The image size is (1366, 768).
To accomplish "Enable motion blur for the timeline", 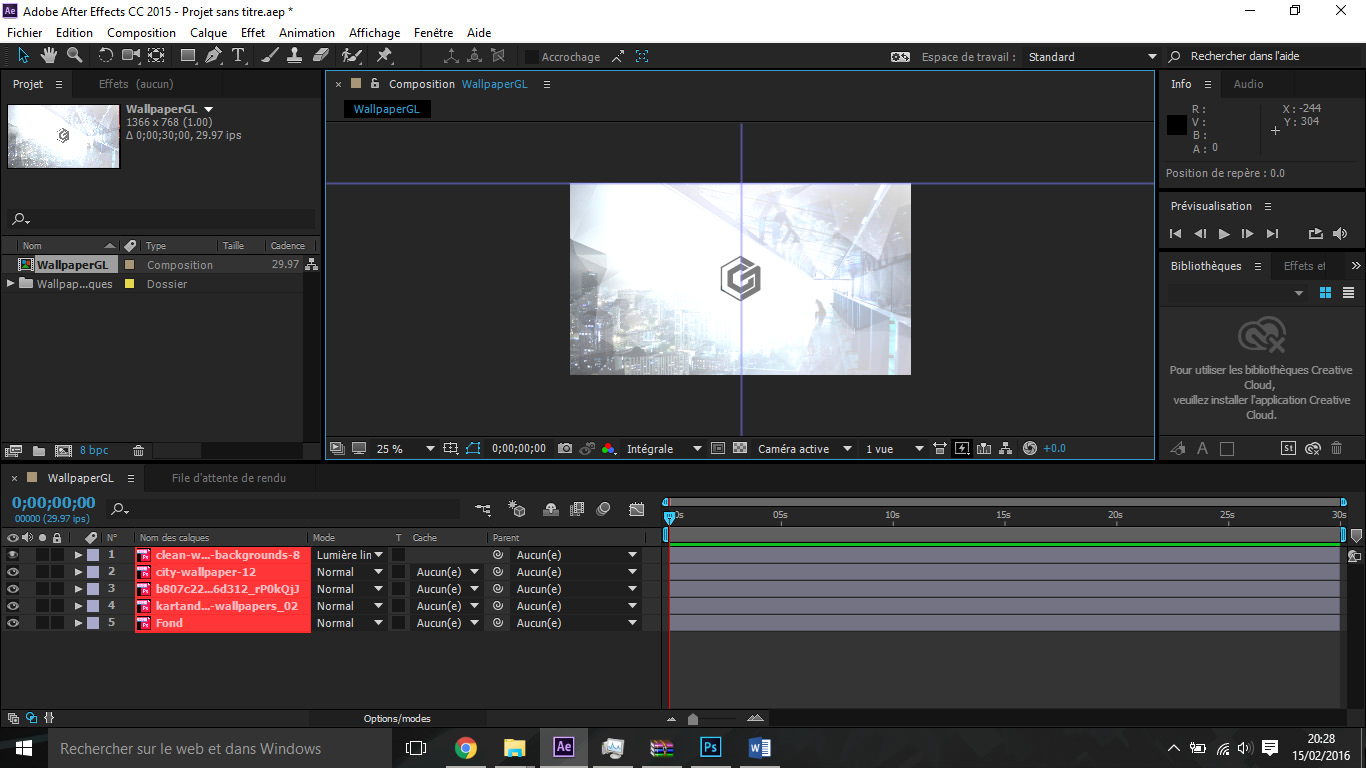I will click(603, 509).
